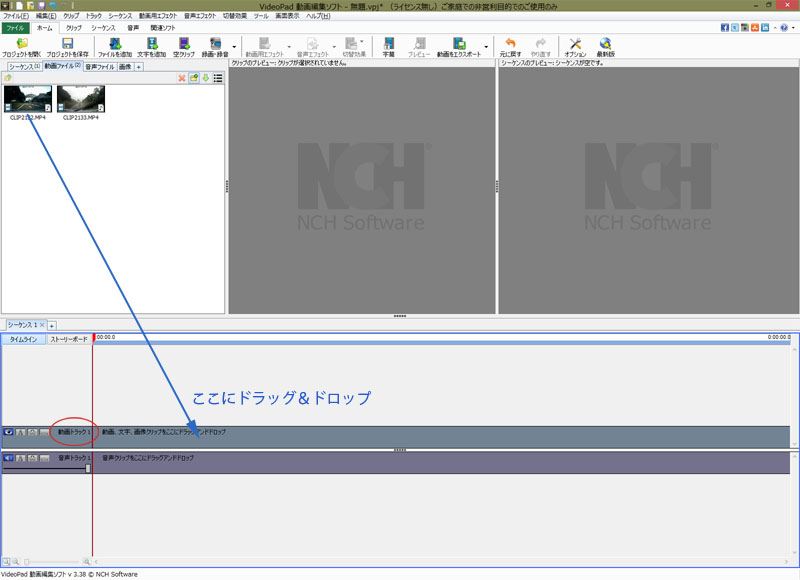Open the 動画ファイル bin tab
Viewport: 800px width, 580px height.
tap(62, 66)
